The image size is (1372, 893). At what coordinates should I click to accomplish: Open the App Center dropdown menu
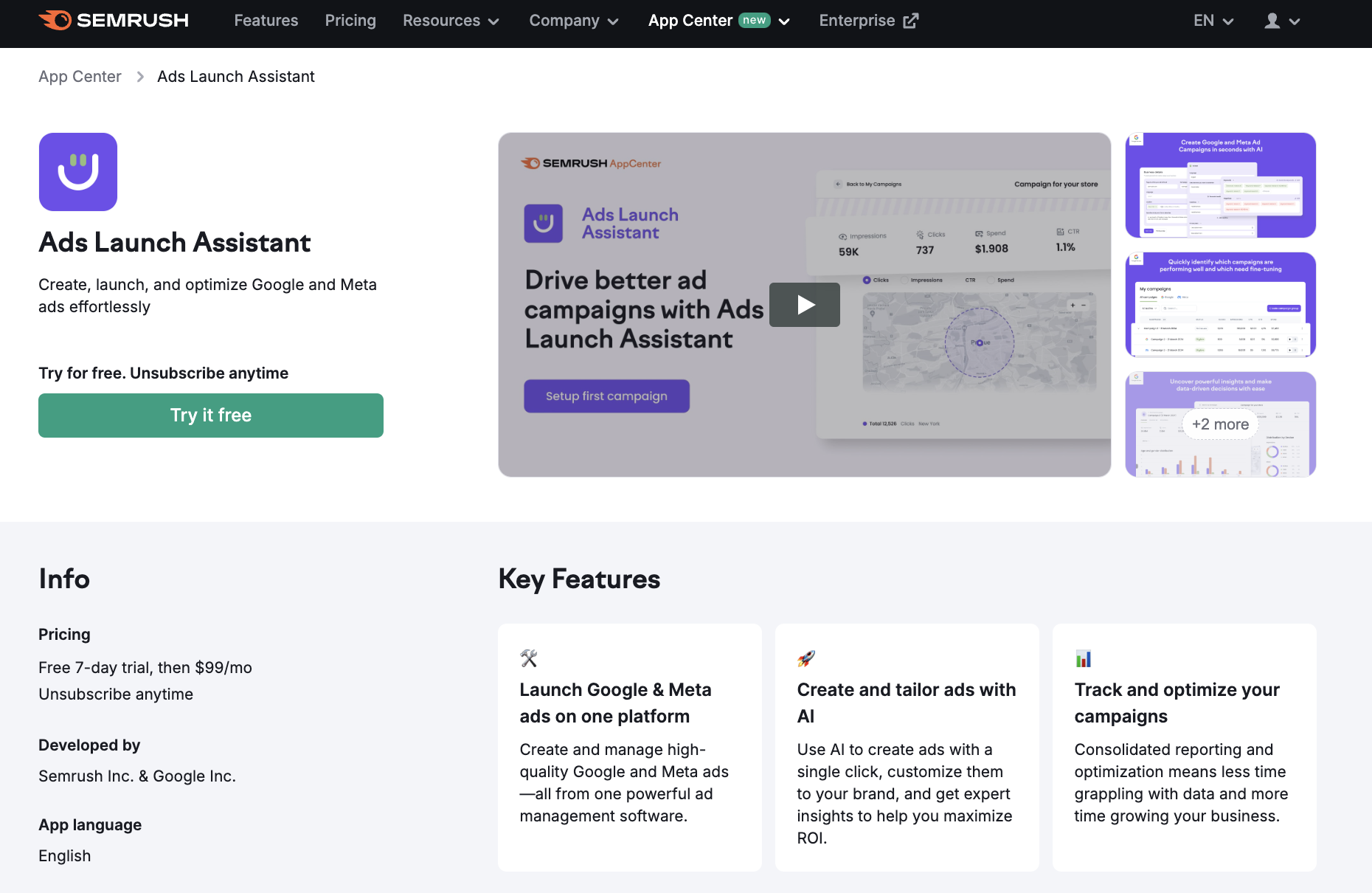coord(719,21)
